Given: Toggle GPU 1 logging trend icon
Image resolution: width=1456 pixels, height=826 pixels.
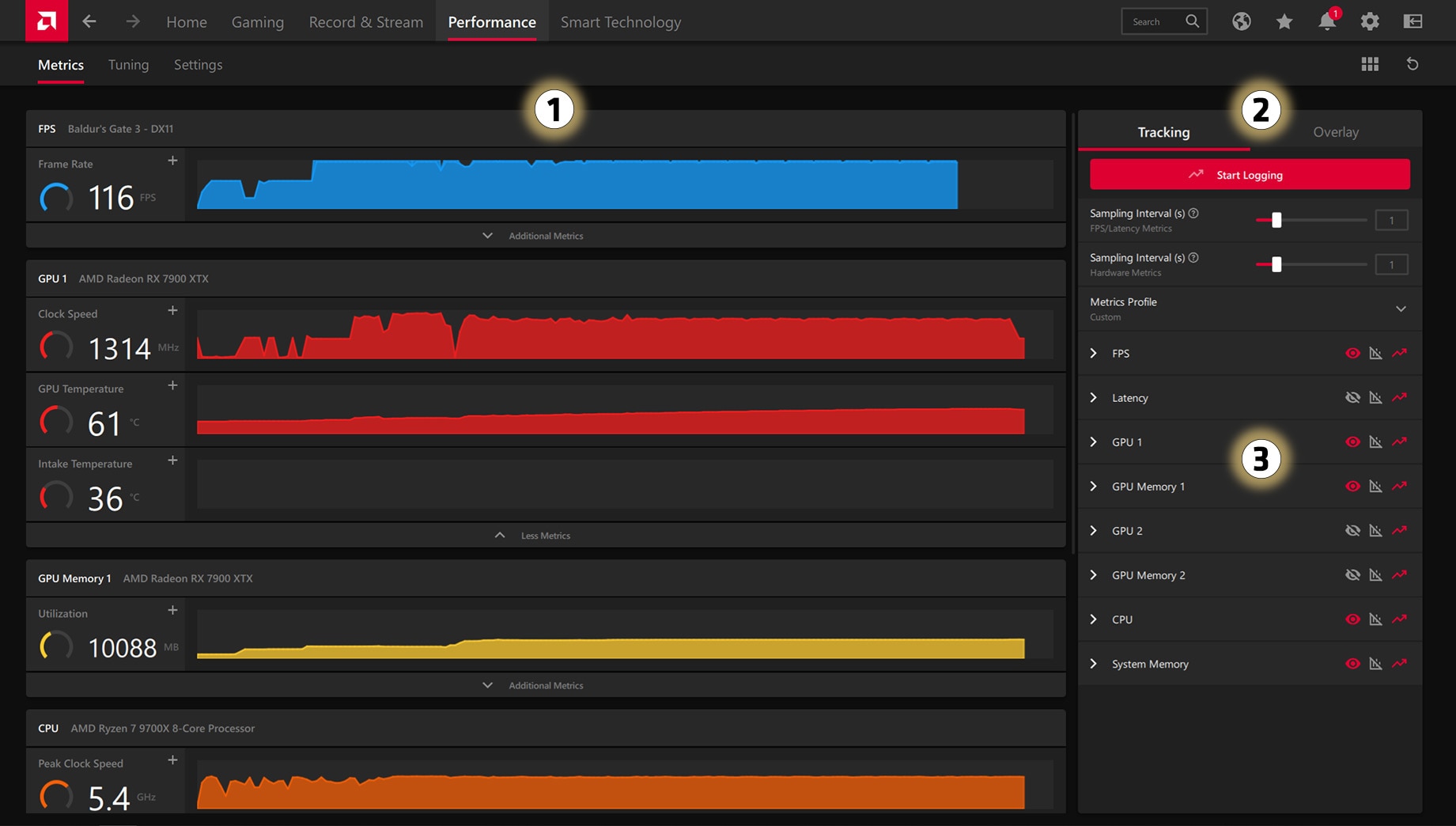Looking at the screenshot, I should (1400, 441).
